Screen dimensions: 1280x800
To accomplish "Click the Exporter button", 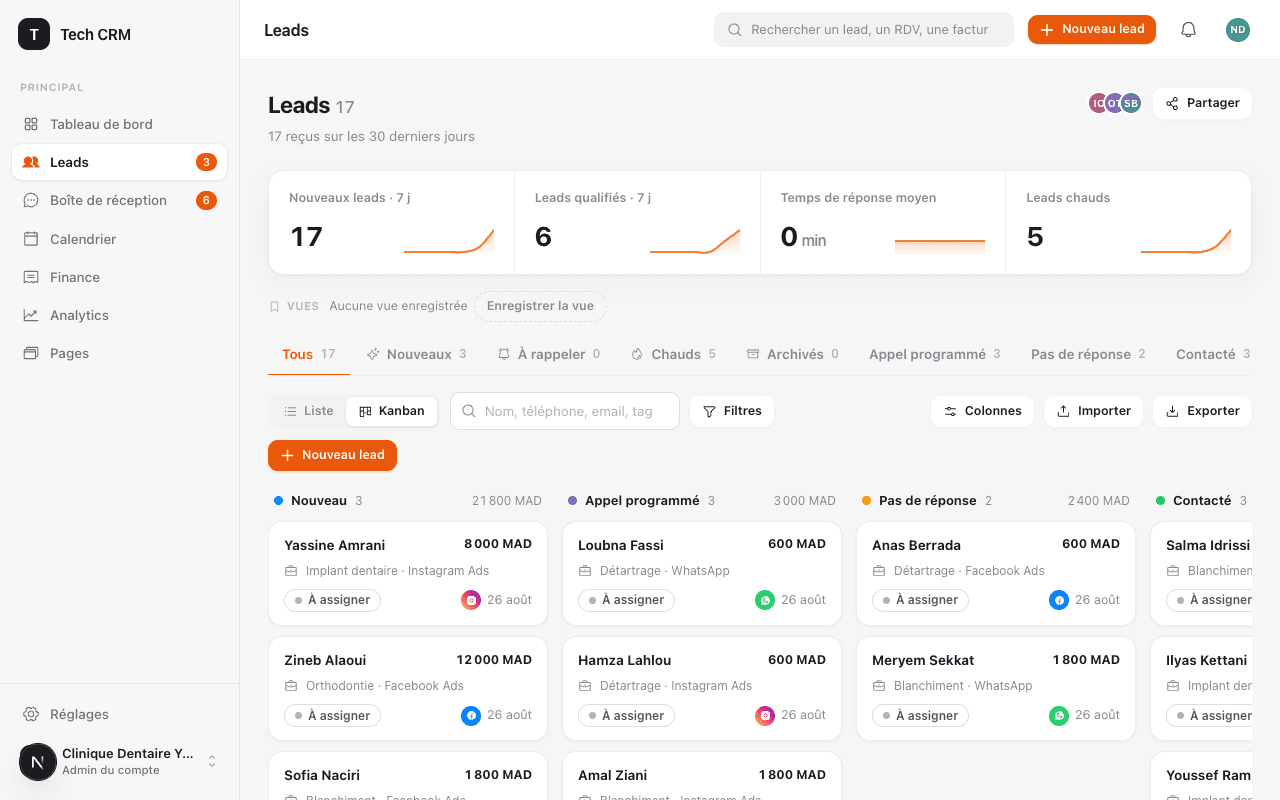I will [x=1202, y=411].
